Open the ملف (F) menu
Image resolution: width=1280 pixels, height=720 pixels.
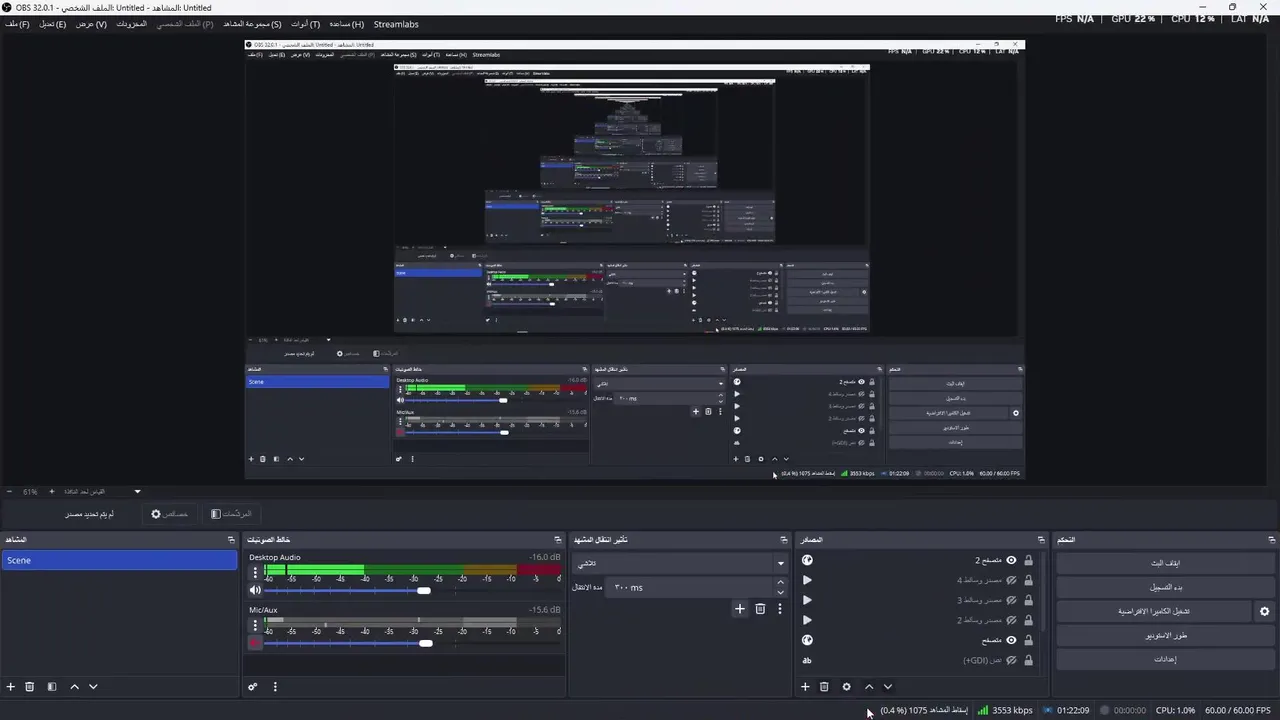(17, 24)
